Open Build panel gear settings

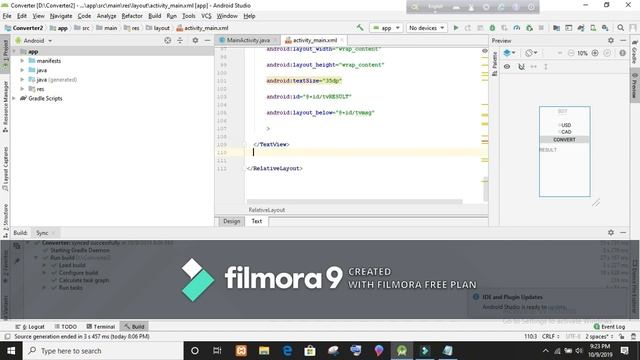[611, 232]
